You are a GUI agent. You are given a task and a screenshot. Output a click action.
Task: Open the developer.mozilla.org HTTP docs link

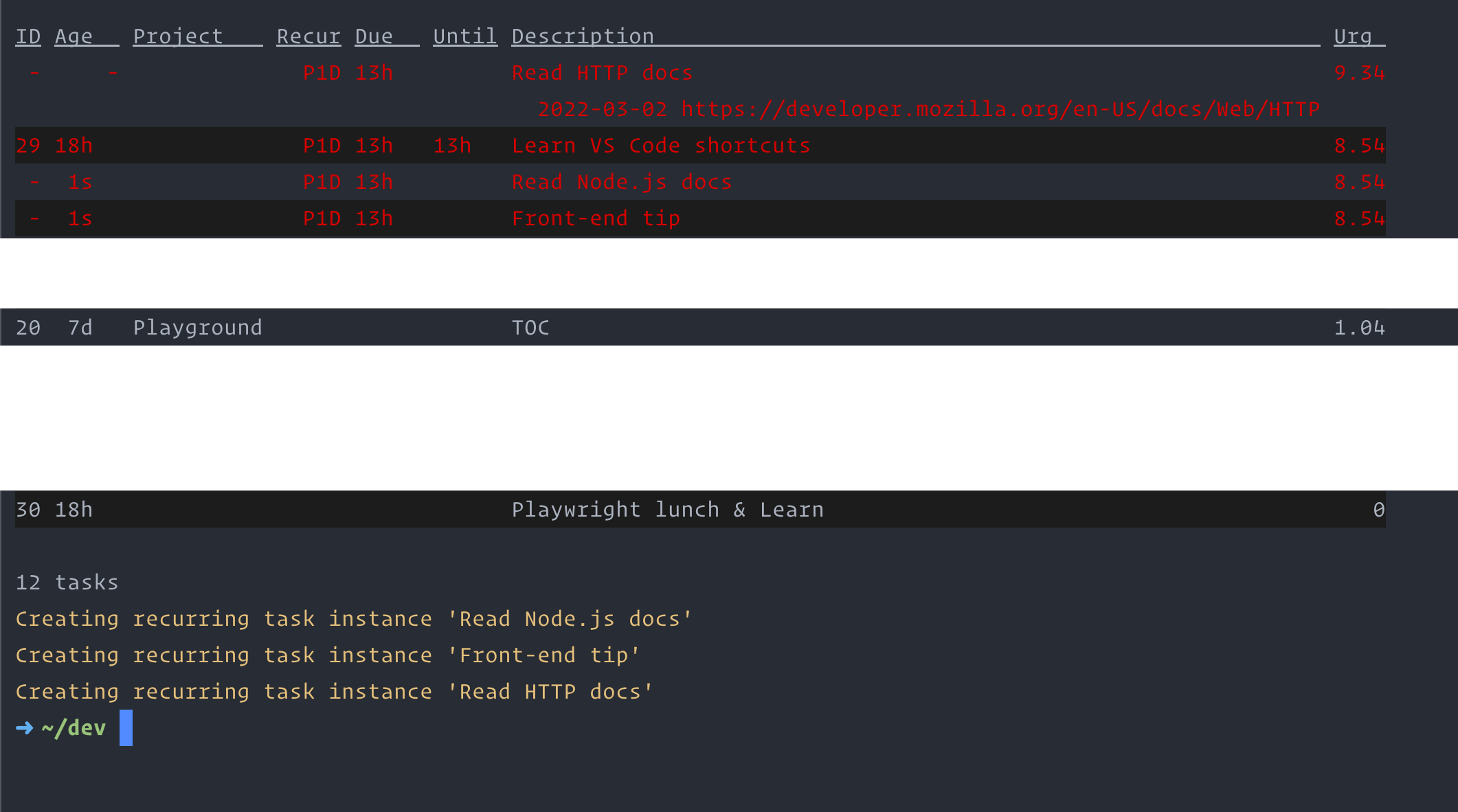coord(1000,109)
